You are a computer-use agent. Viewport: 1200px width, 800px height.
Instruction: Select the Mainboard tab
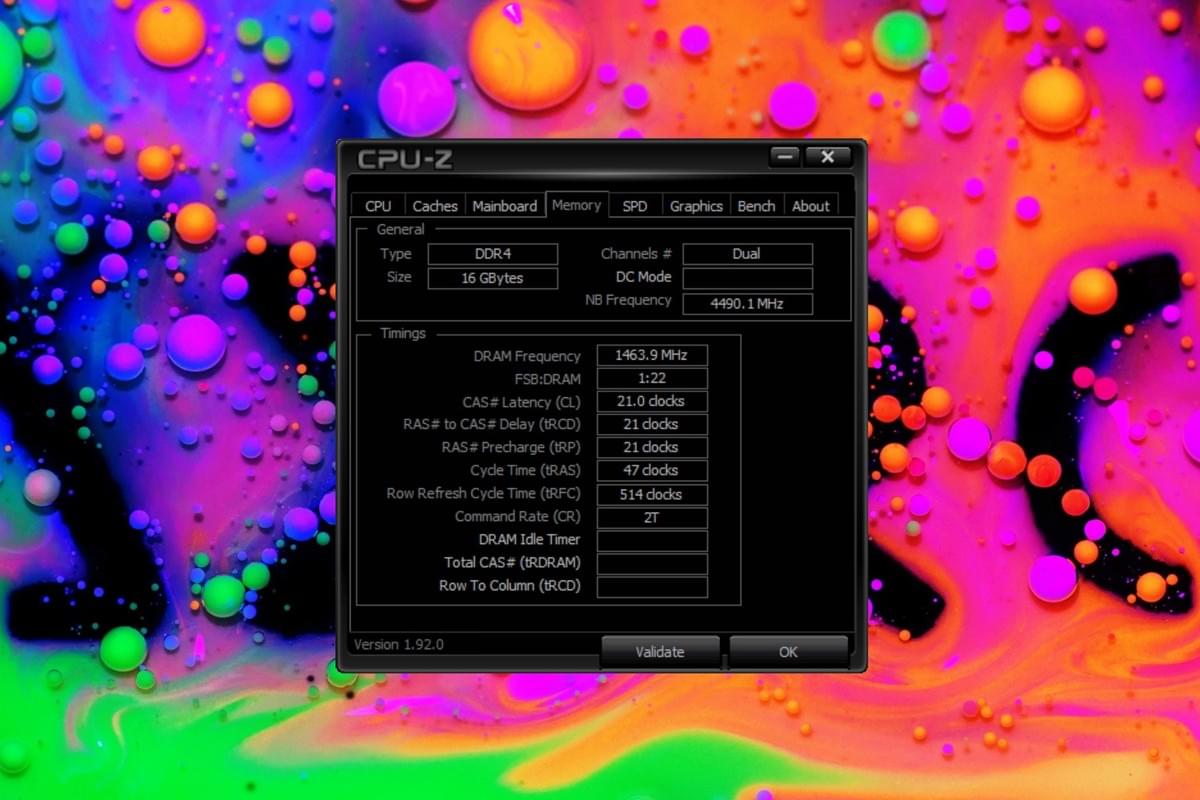pos(505,206)
